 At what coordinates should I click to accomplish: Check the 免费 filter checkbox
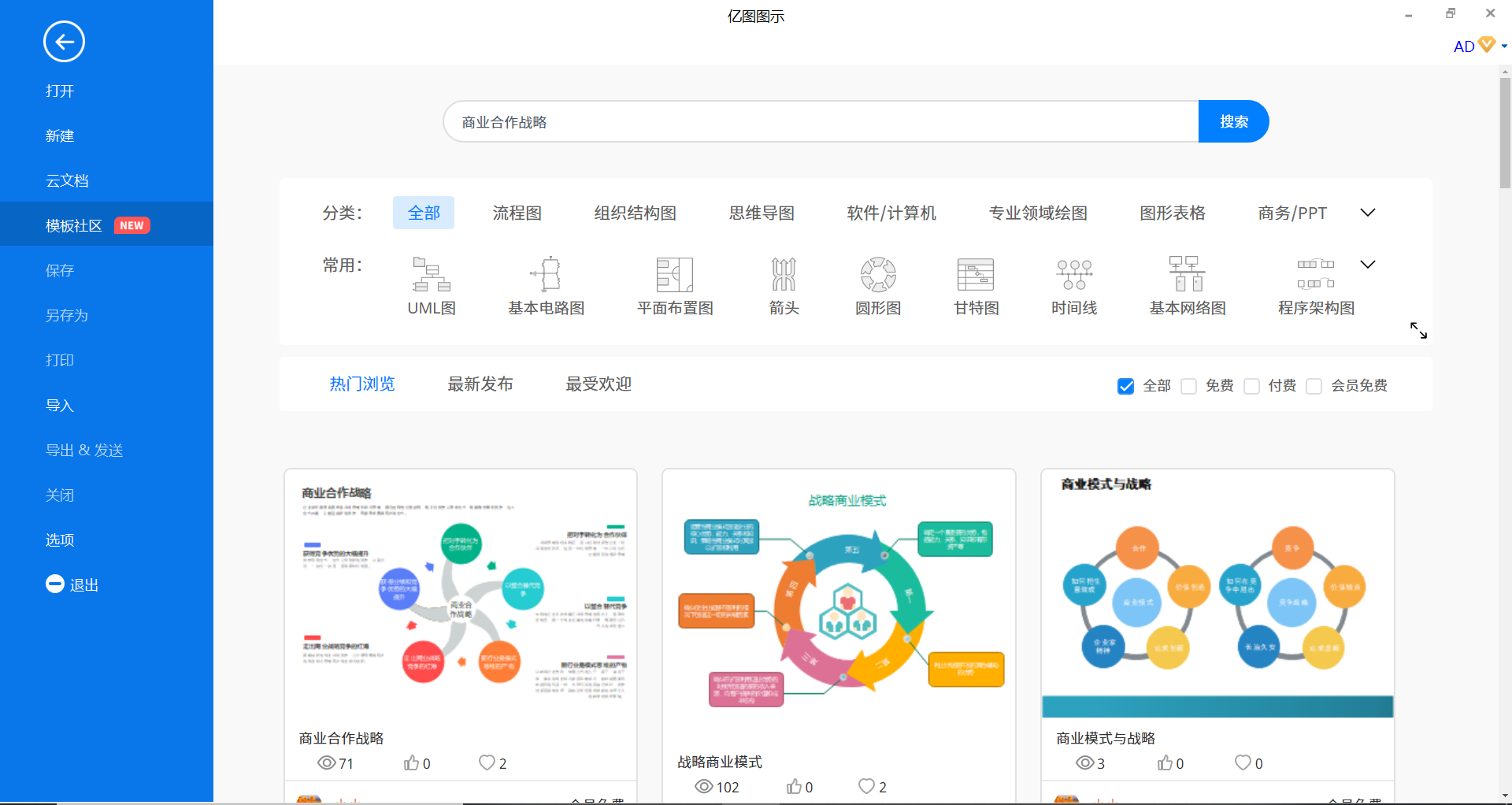click(x=1189, y=386)
